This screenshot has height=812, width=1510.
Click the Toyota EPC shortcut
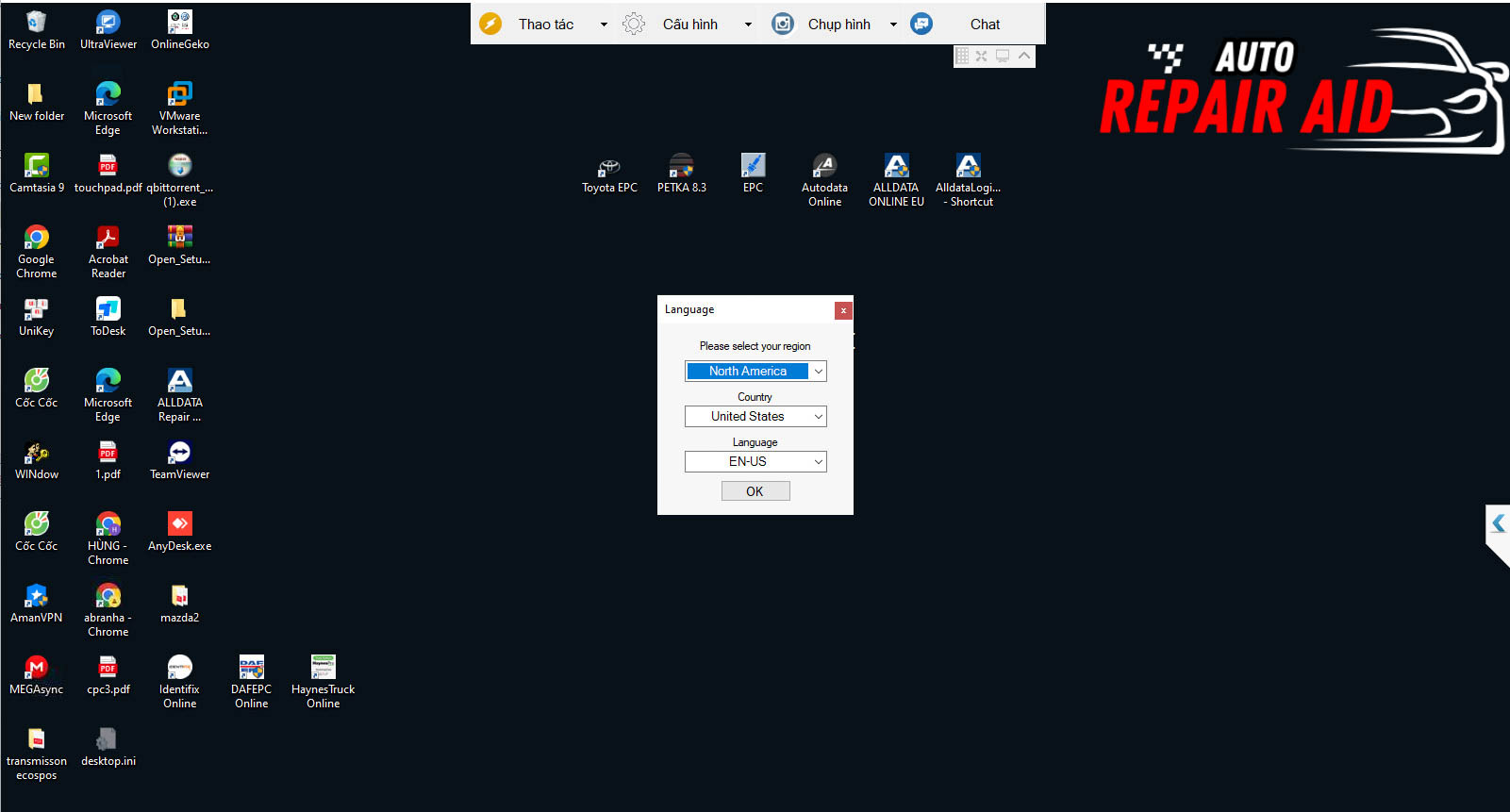[610, 174]
